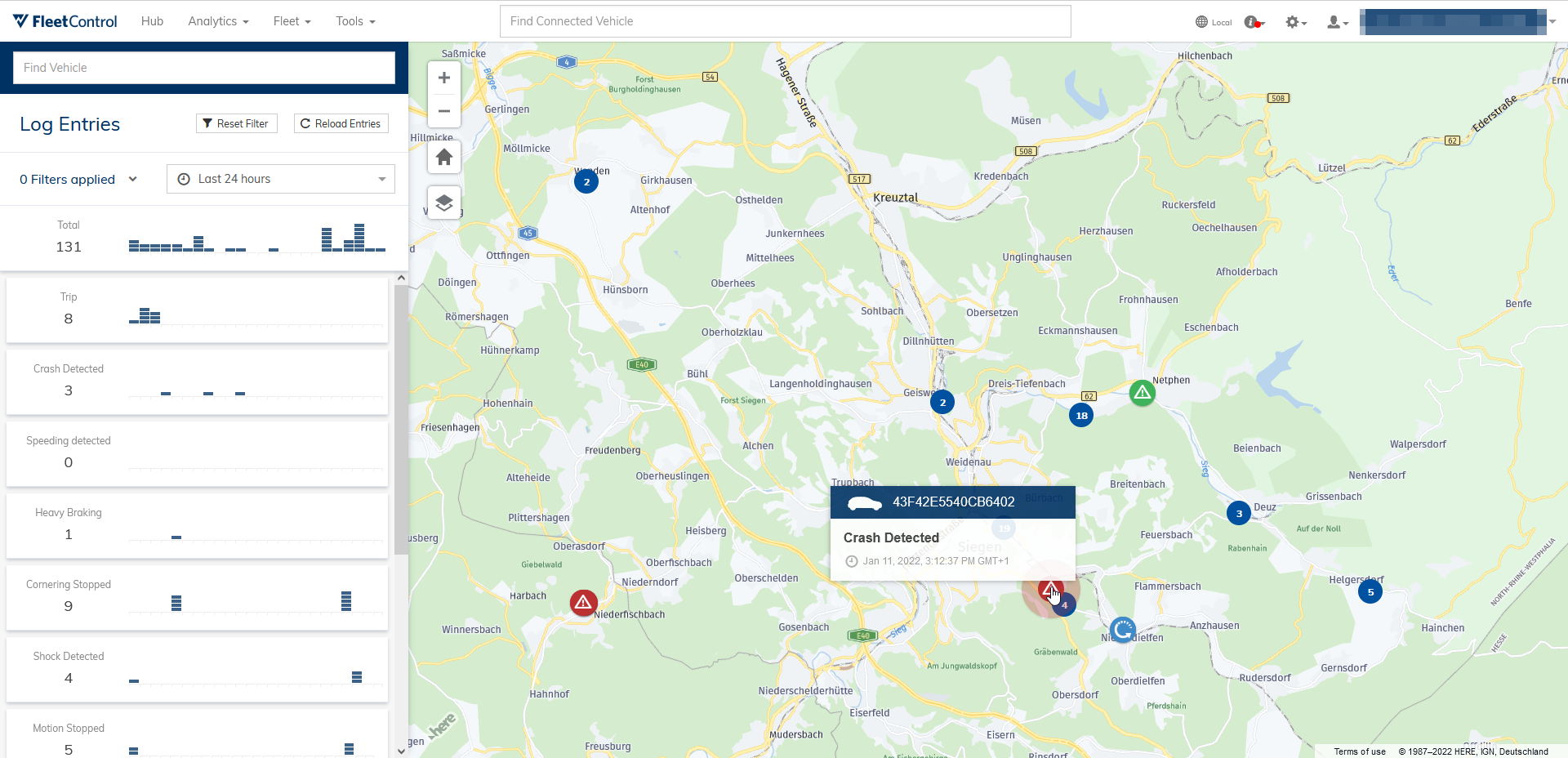The image size is (1568, 758).
Task: Click the Find Connected Vehicle search field
Action: coord(786,21)
